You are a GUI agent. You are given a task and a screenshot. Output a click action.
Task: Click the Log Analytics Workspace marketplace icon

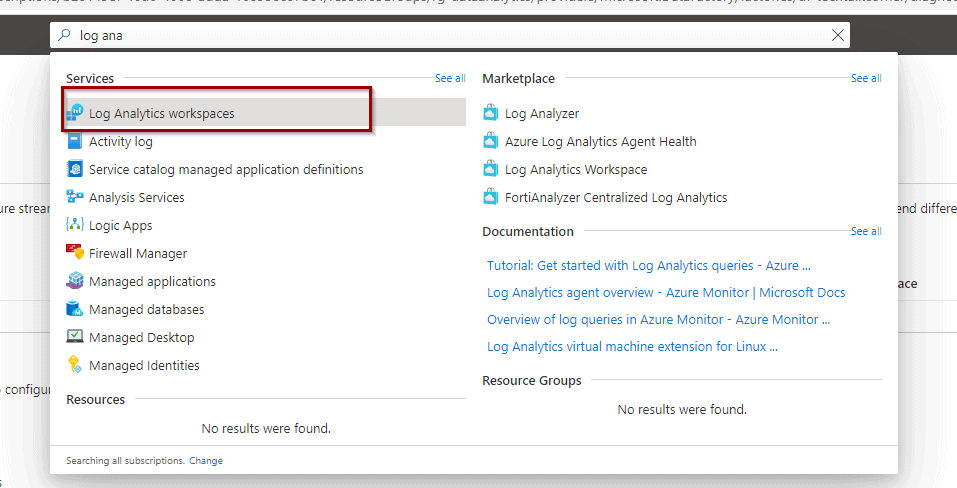tap(491, 169)
